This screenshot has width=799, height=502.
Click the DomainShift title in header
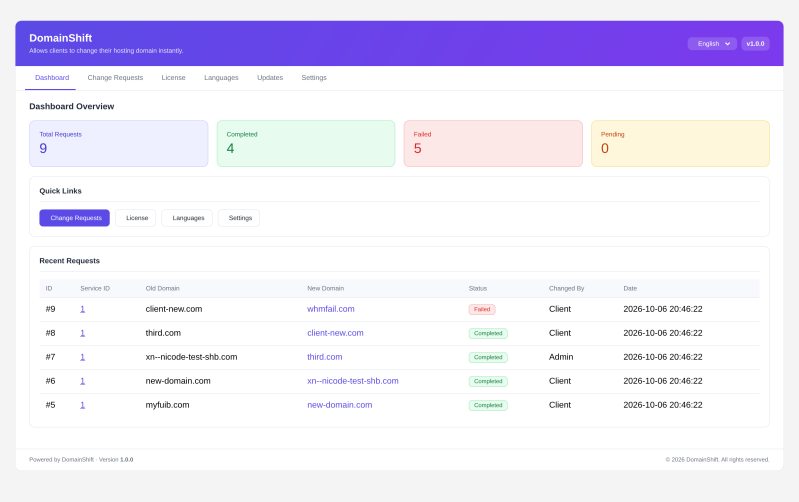click(61, 38)
